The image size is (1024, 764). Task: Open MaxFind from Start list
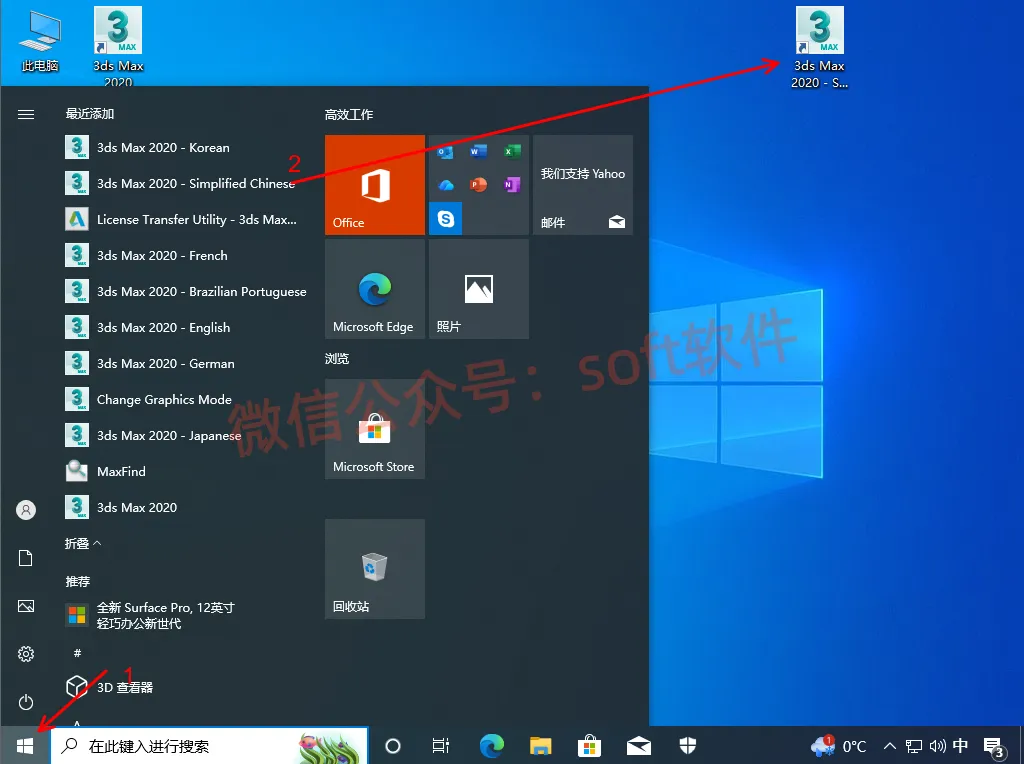186,471
